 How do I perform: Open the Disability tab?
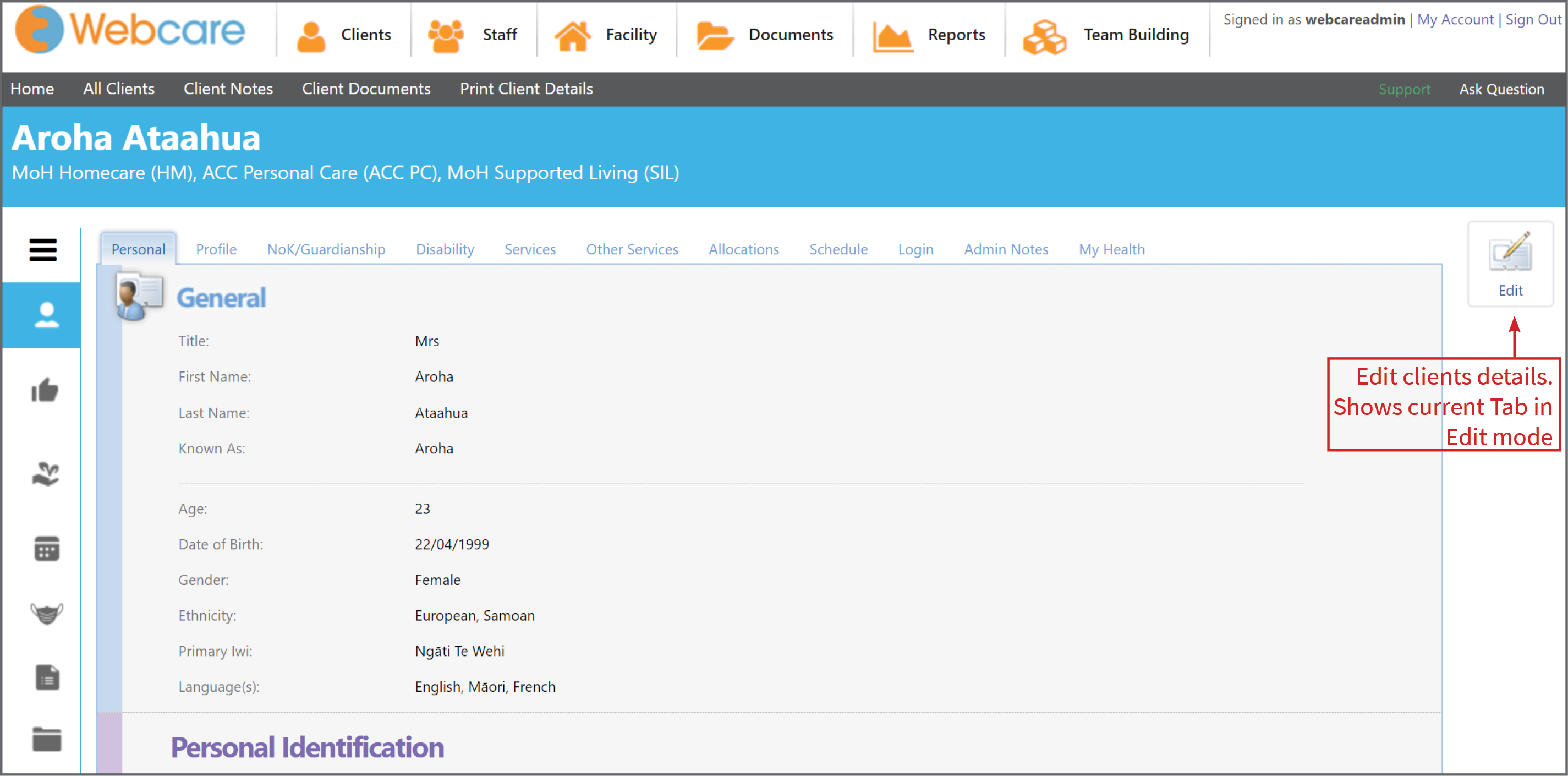tap(445, 249)
